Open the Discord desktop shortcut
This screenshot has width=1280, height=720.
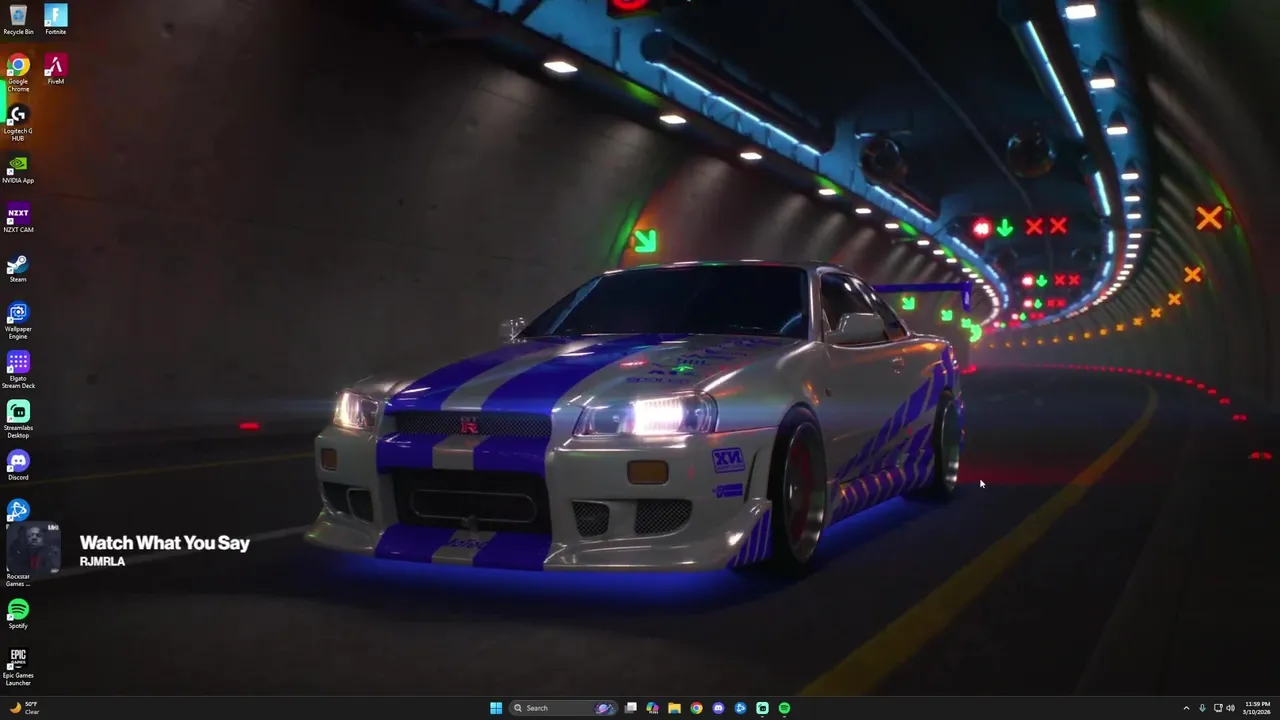click(x=18, y=466)
